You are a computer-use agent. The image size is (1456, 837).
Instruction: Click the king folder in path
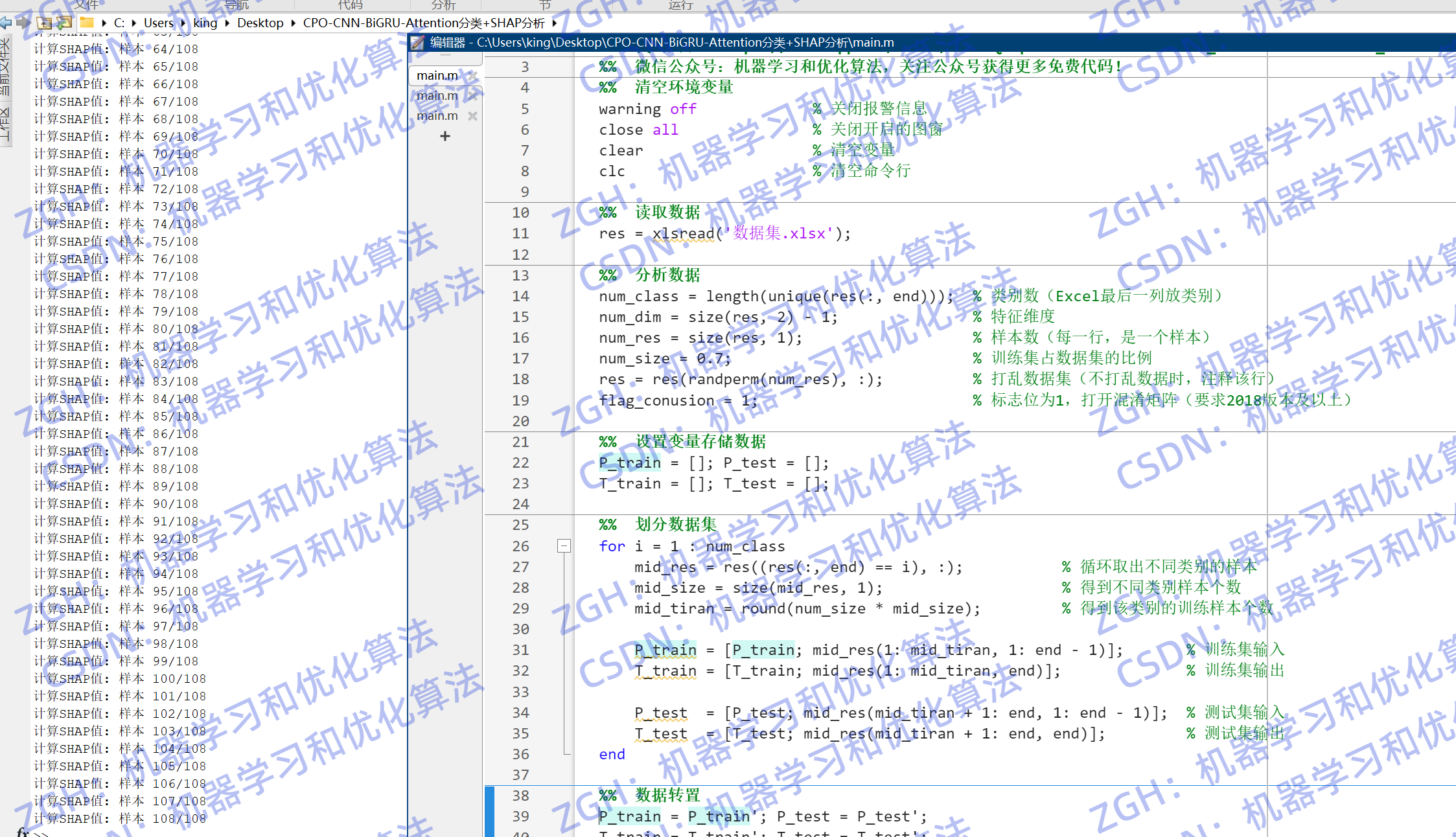205,23
